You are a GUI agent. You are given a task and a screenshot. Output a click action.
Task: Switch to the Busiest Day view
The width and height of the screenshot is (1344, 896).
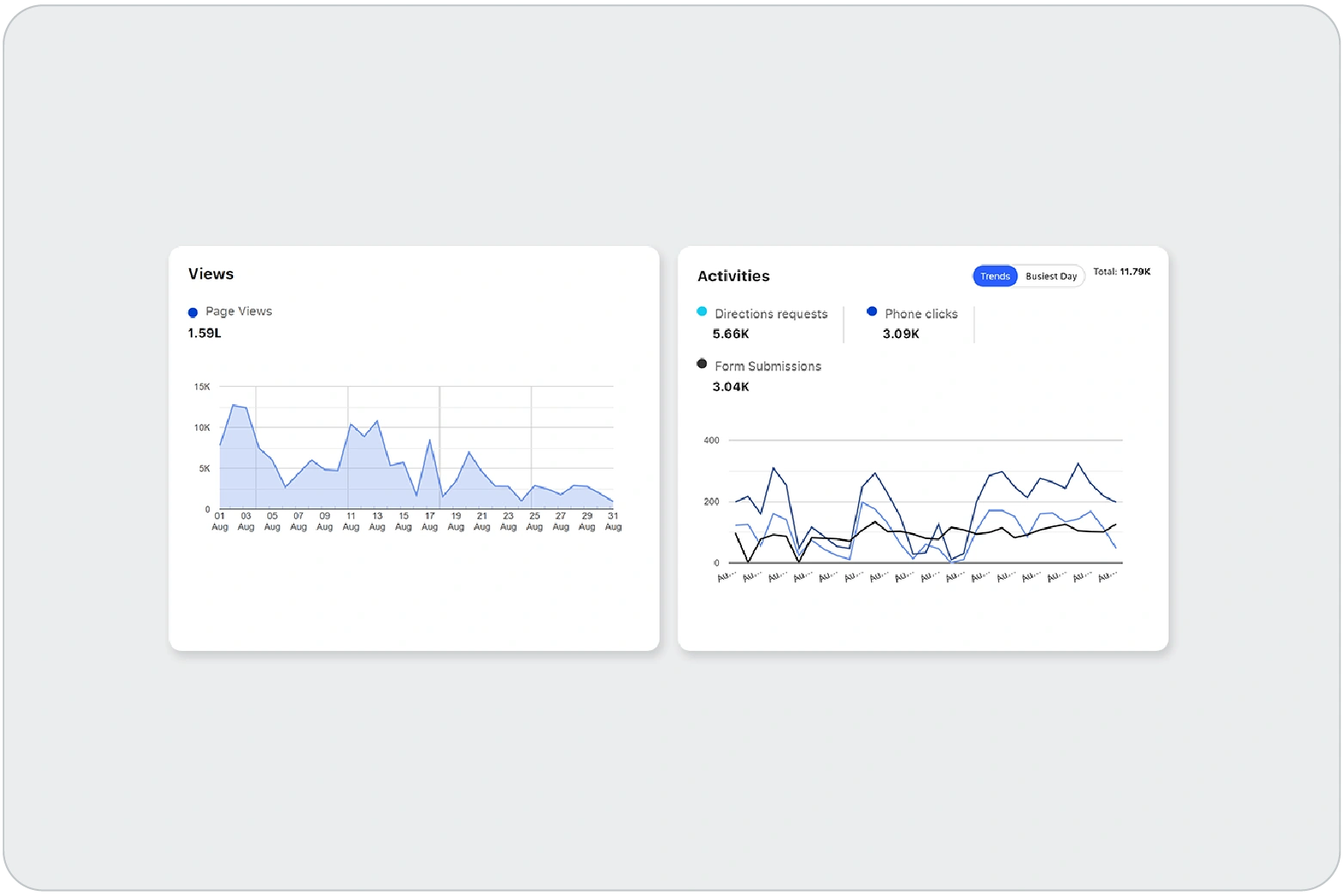click(1051, 276)
